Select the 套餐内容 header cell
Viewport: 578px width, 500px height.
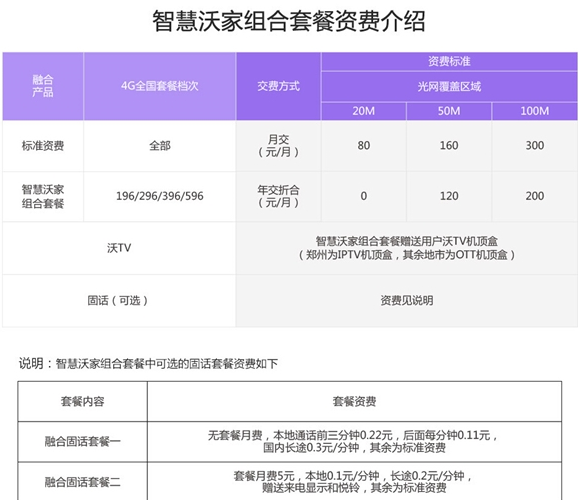click(83, 401)
